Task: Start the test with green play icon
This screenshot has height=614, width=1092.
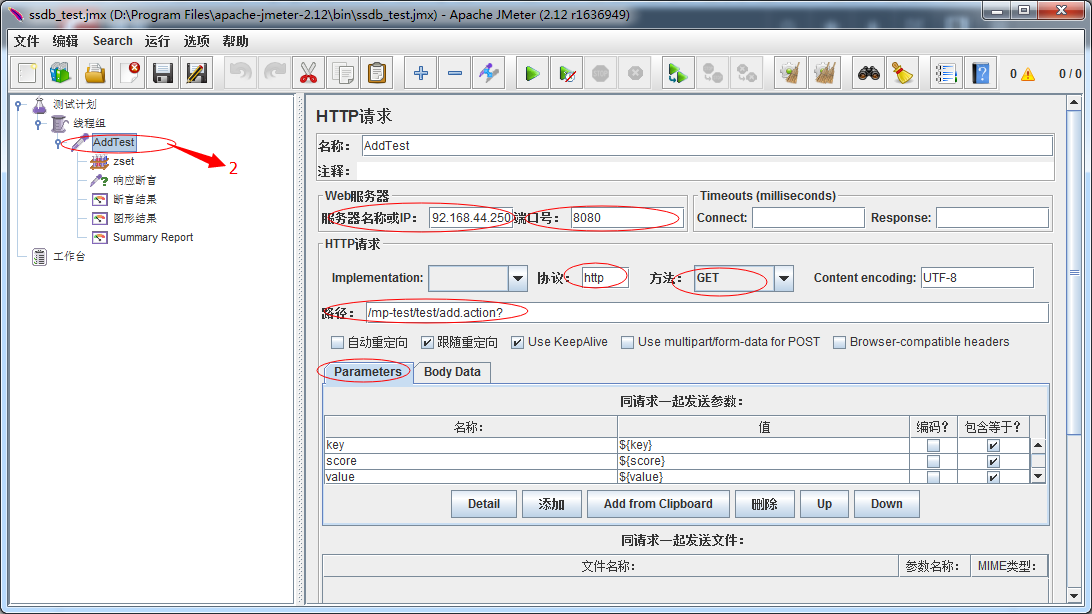Action: tap(533, 72)
